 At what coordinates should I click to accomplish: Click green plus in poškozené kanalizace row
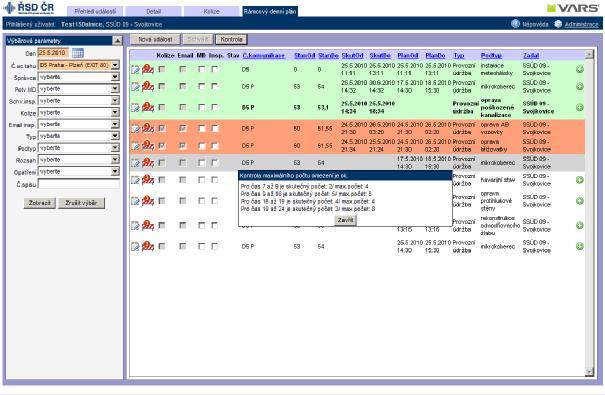coord(580,107)
